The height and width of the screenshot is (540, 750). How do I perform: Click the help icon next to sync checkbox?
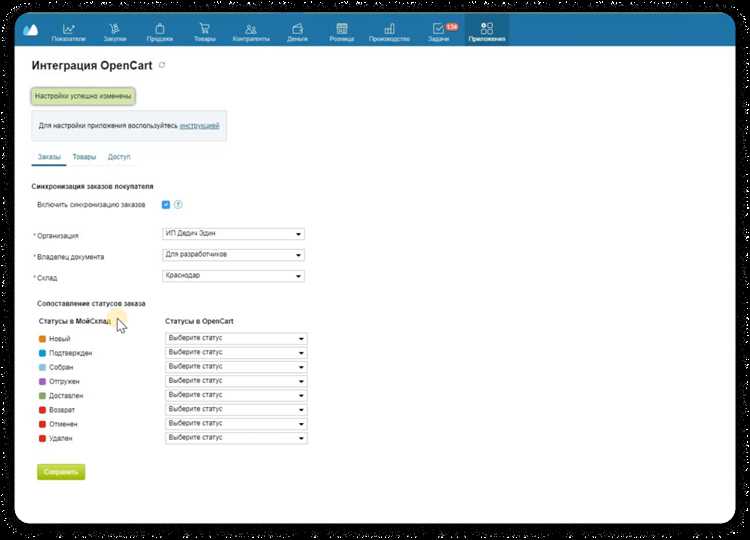pyautogui.click(x=178, y=205)
